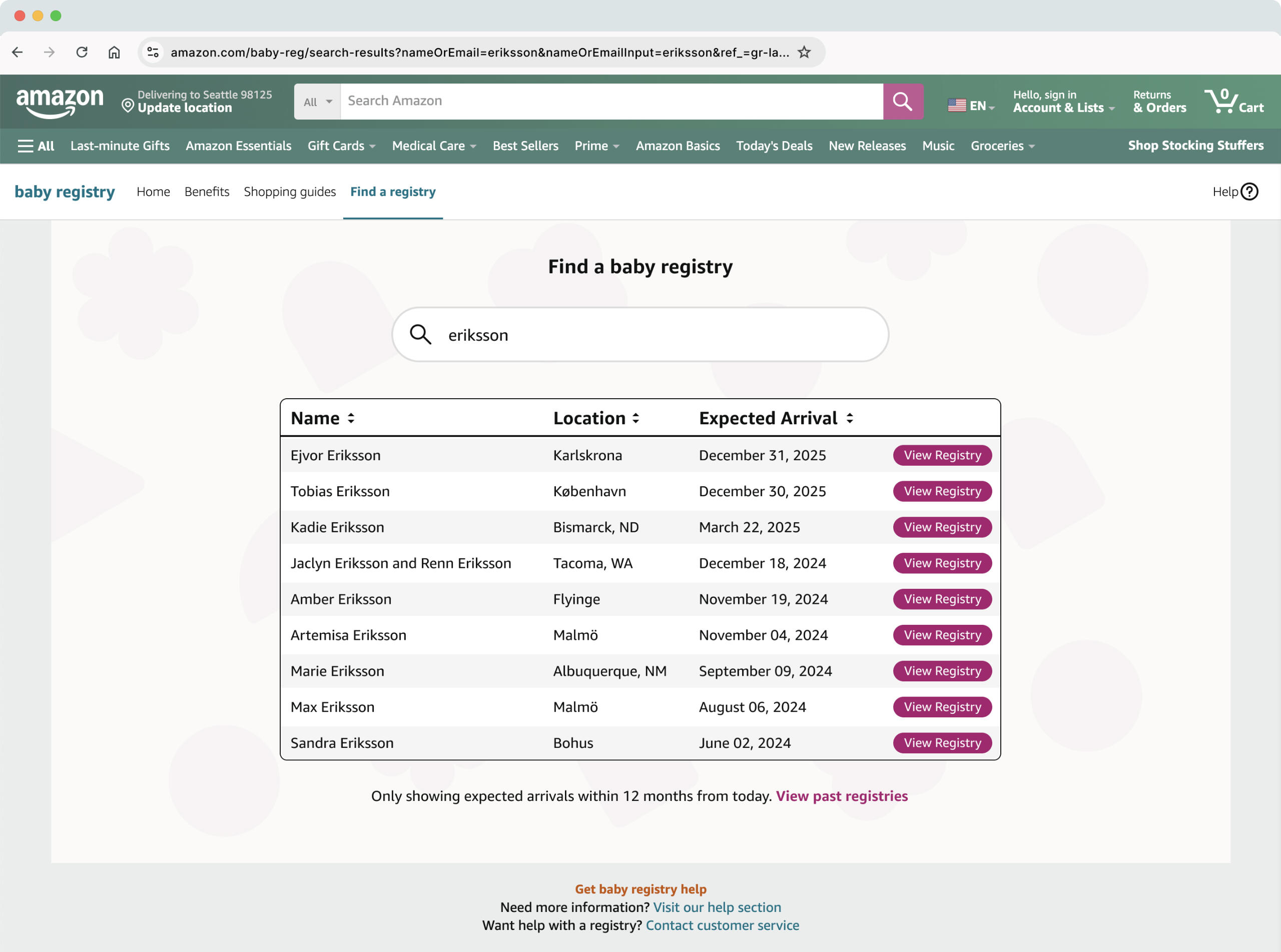1281x952 pixels.
Task: Sort results by Location column
Action: point(635,418)
